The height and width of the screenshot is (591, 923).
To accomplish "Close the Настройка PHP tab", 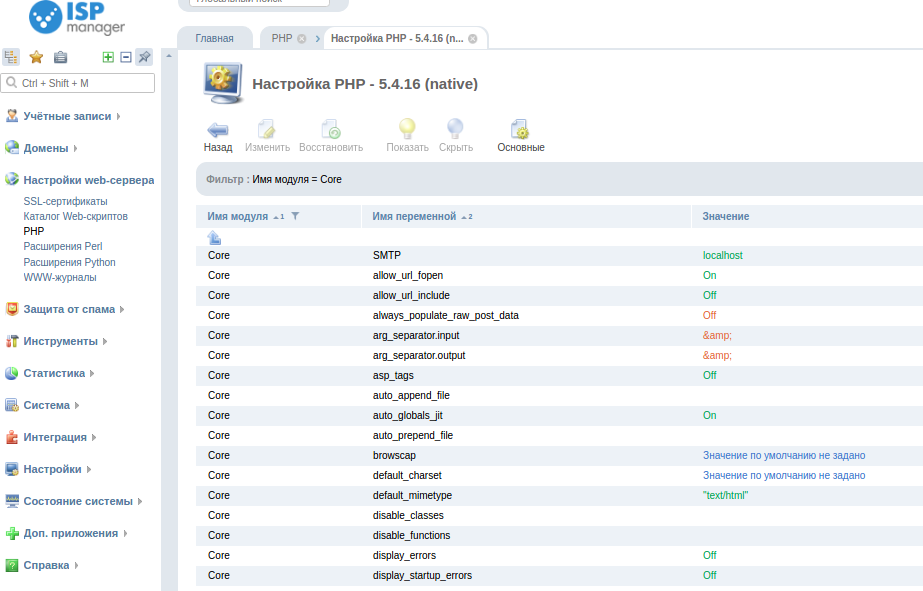I will tap(472, 39).
